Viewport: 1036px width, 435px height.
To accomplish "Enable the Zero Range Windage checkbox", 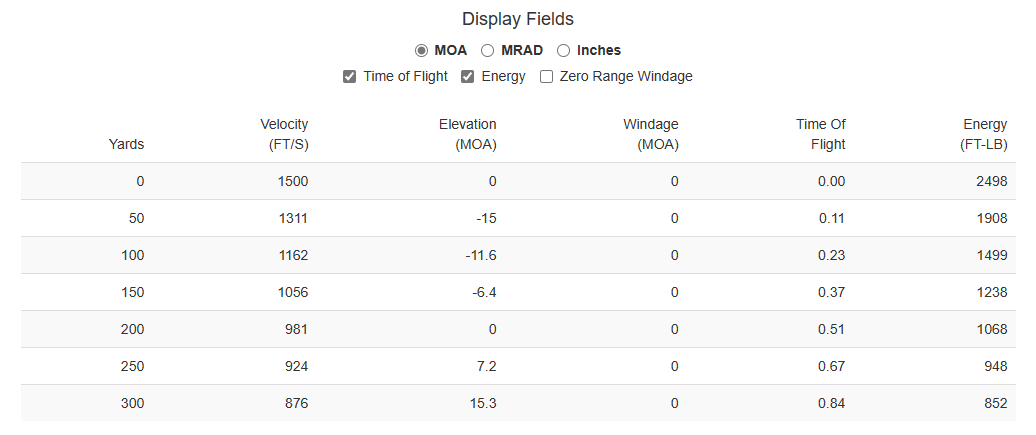I will [x=547, y=76].
